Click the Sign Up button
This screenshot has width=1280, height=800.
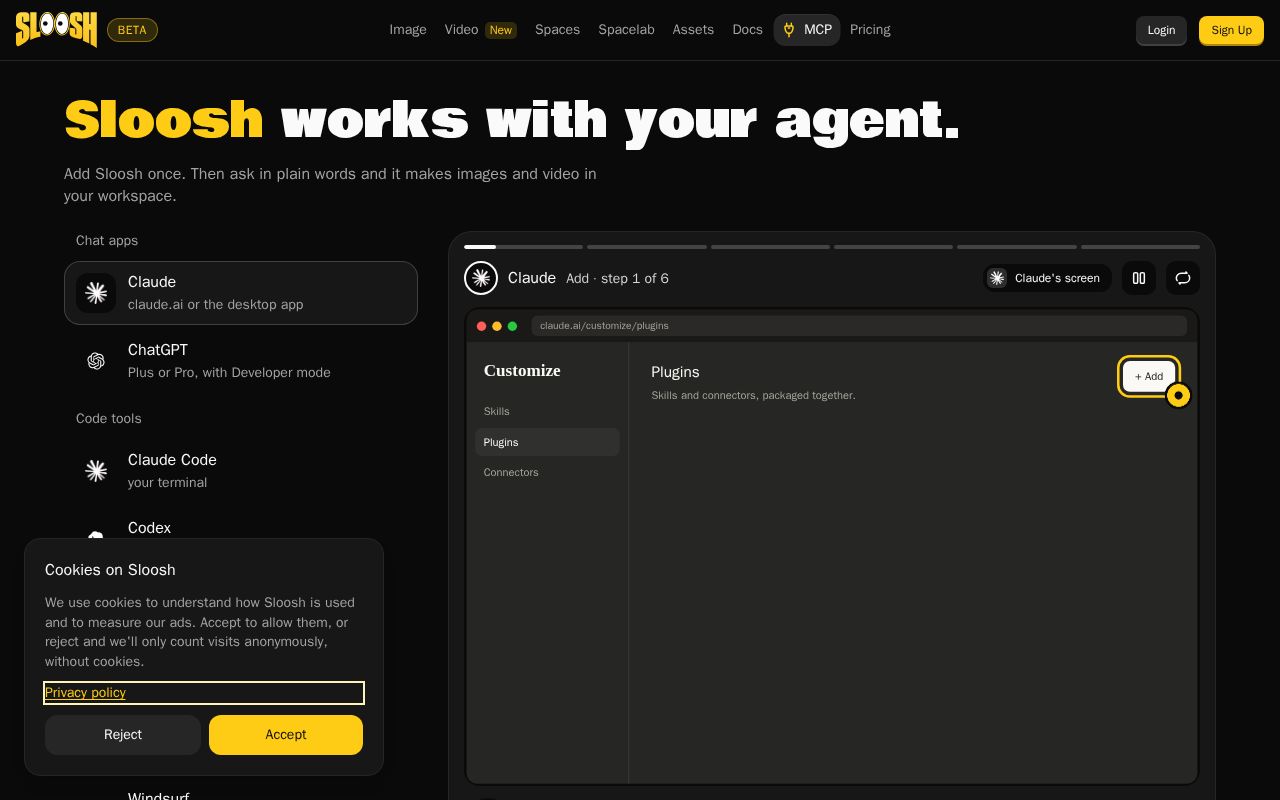pos(1231,30)
